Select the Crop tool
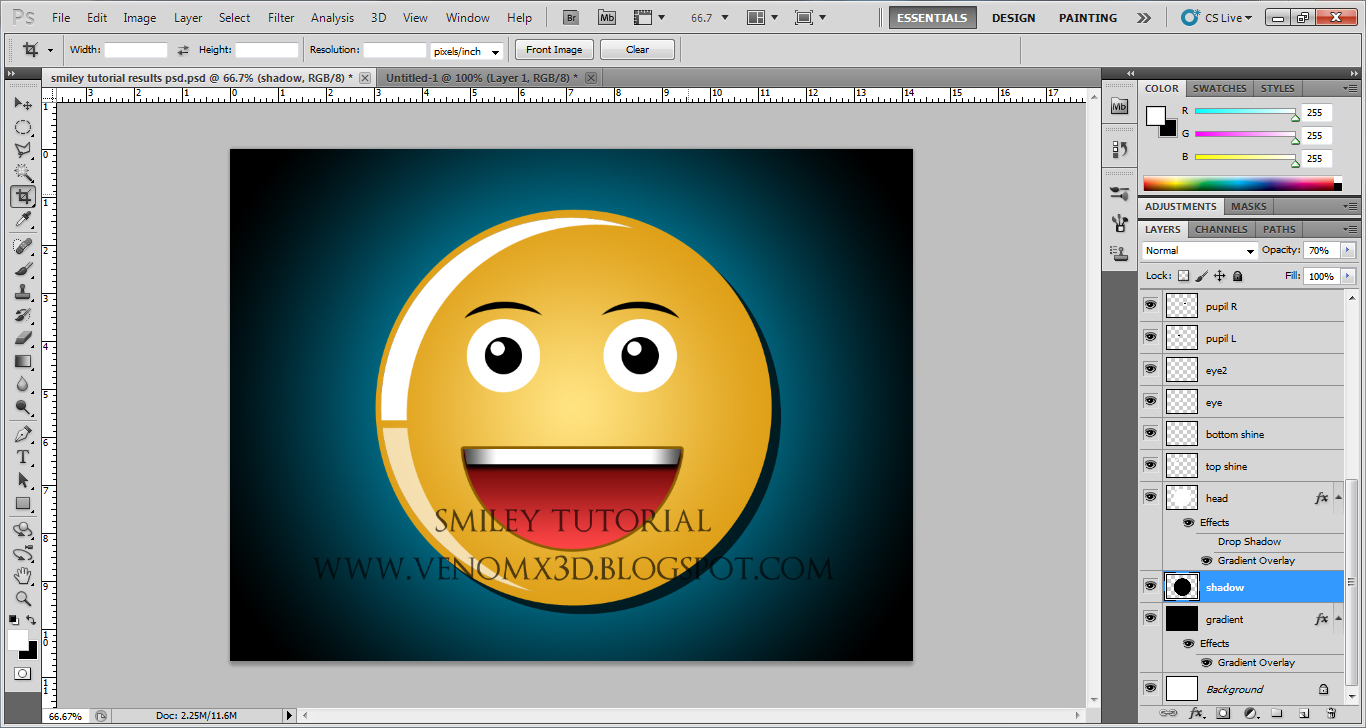Screen dimensions: 1366x728 pos(22,196)
